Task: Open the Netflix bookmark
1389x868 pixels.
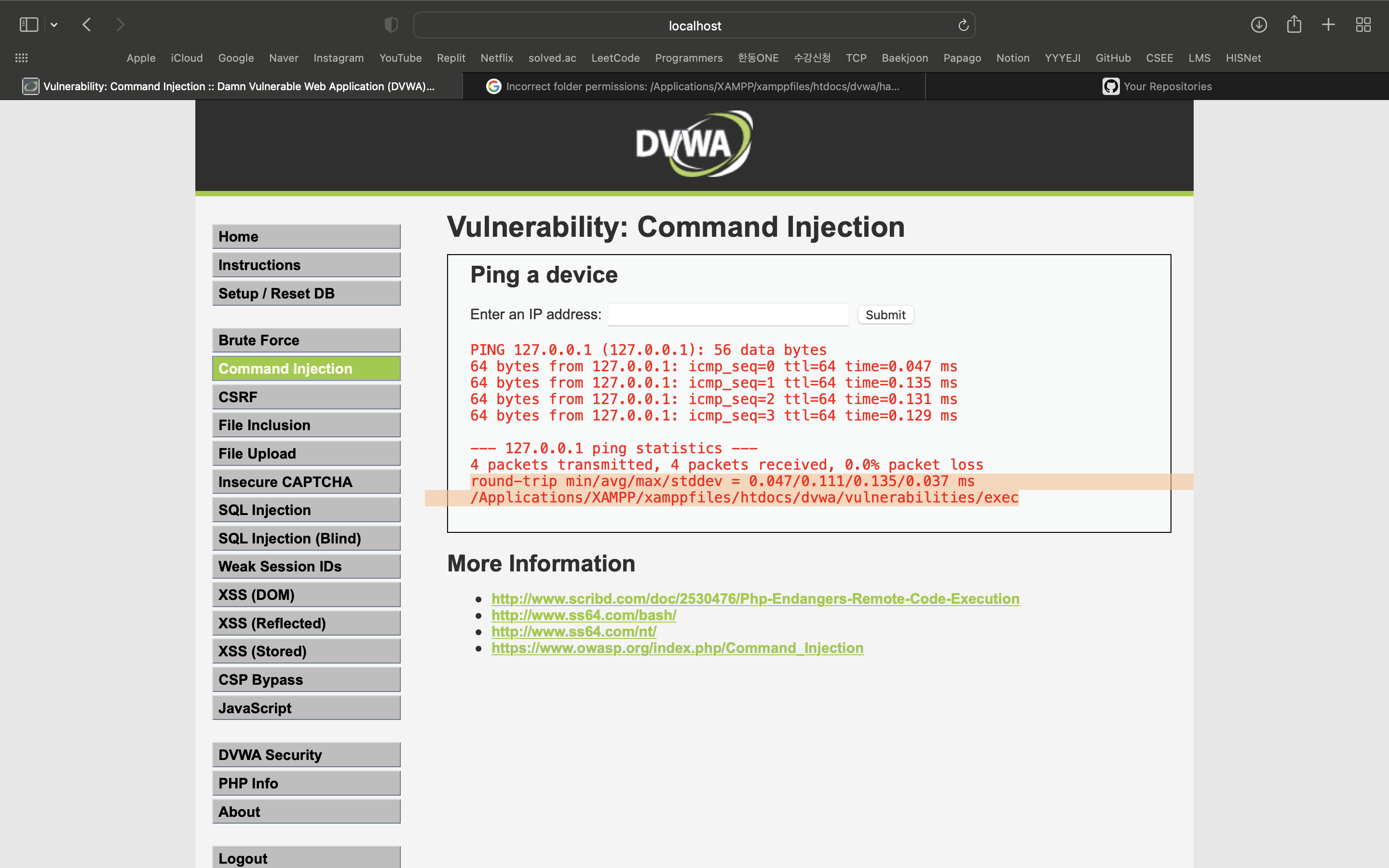Action: [497, 58]
